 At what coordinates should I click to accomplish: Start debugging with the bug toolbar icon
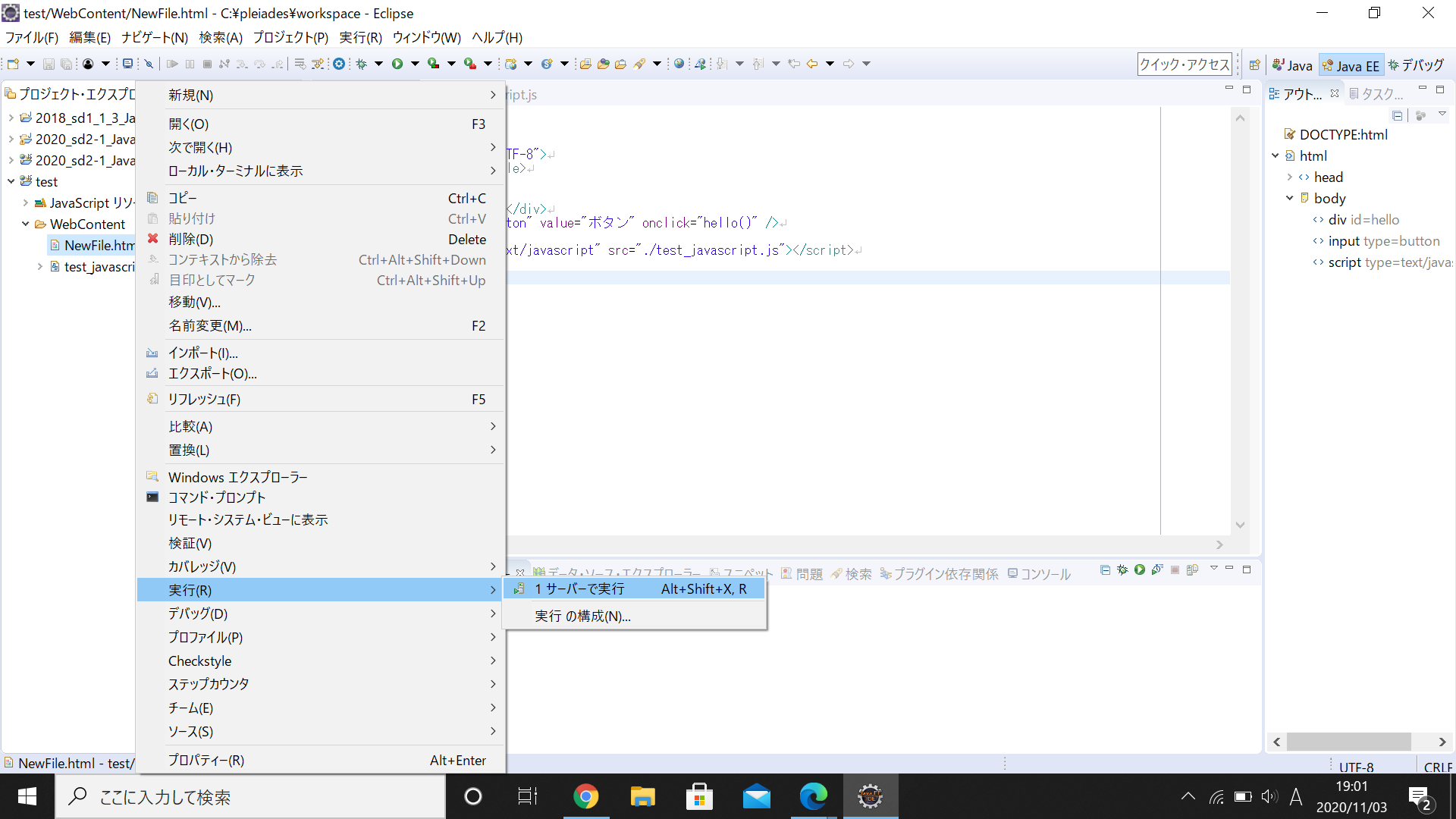pyautogui.click(x=360, y=64)
